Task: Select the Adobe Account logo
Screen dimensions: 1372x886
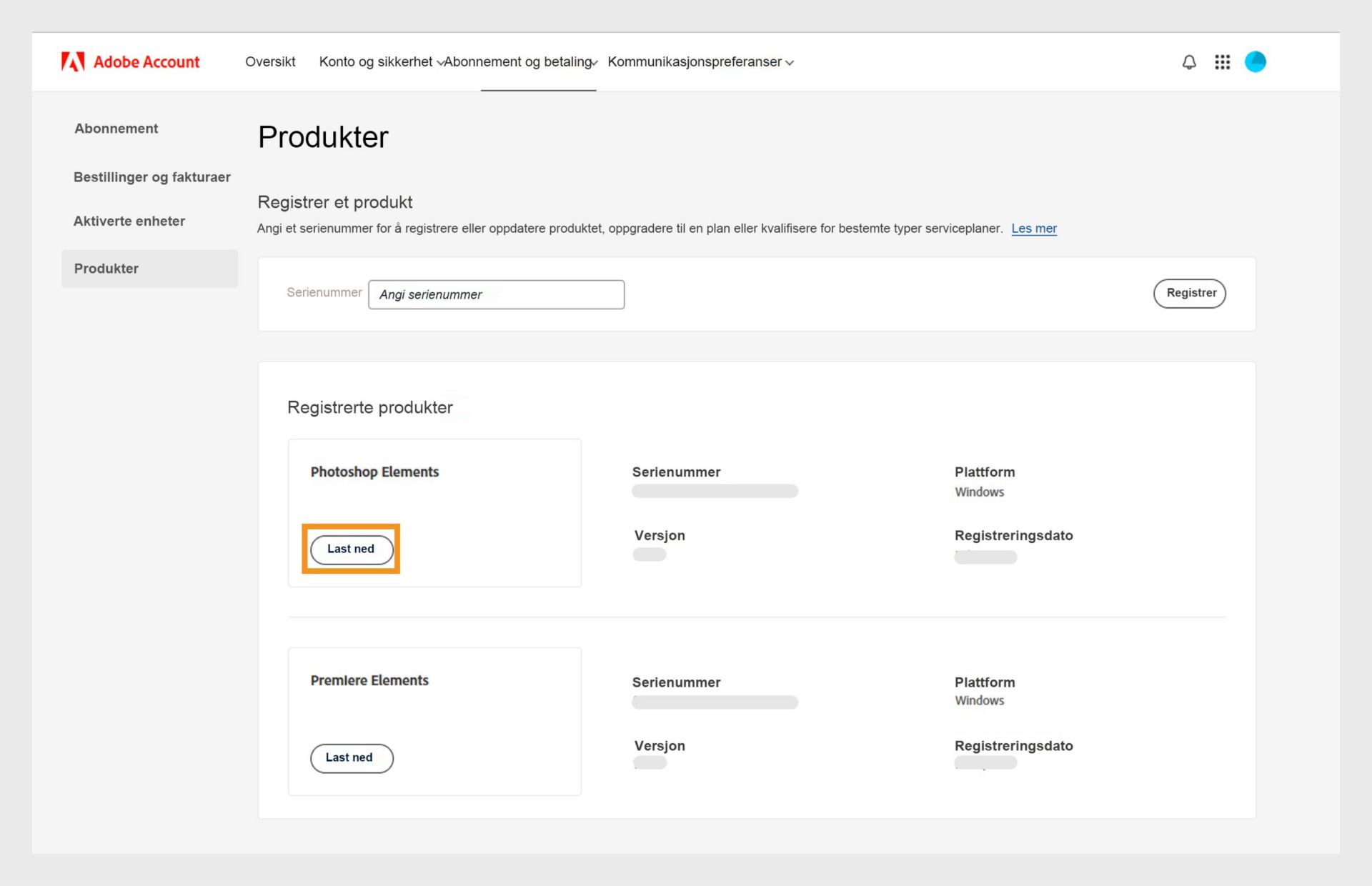Action: click(131, 61)
